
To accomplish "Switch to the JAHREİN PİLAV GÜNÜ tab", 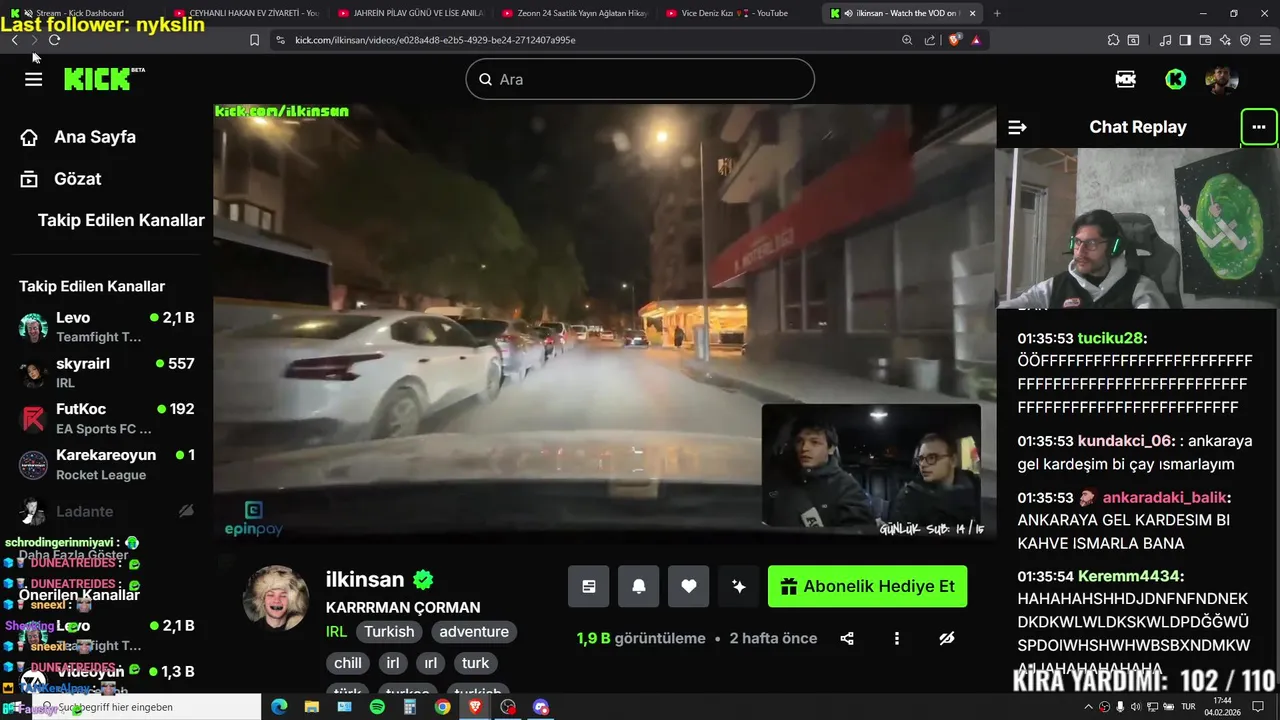I will click(410, 13).
